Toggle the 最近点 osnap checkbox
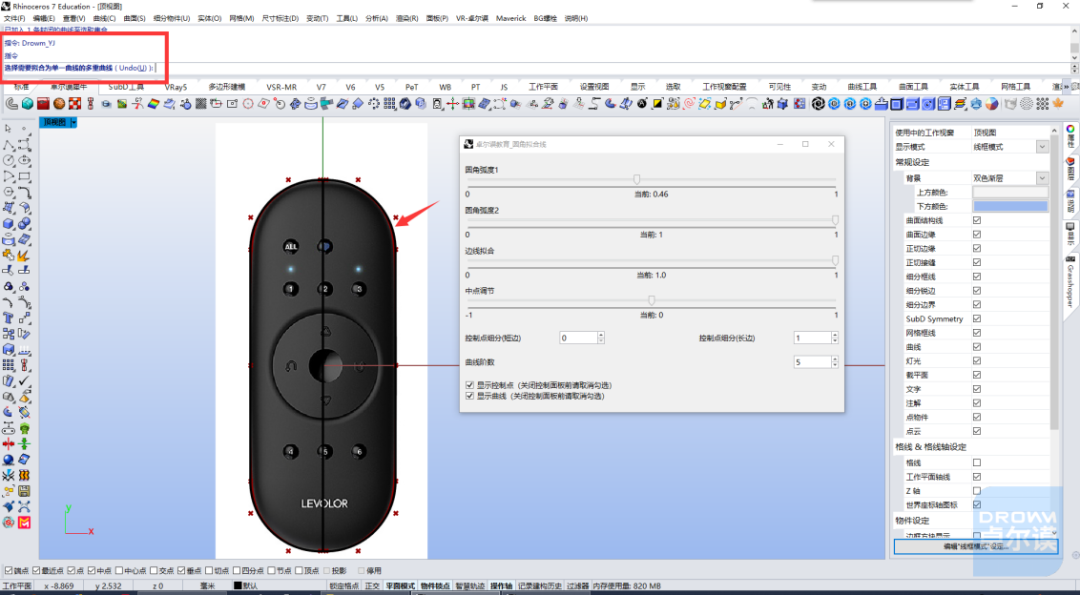The image size is (1080, 595). pos(37,571)
